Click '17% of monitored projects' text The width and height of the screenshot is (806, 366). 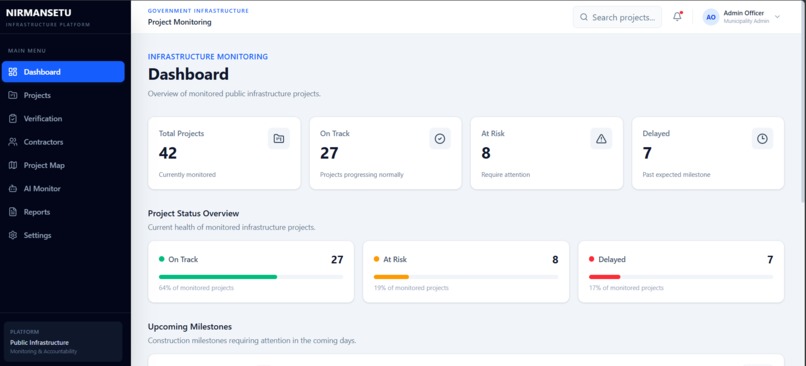coord(626,288)
